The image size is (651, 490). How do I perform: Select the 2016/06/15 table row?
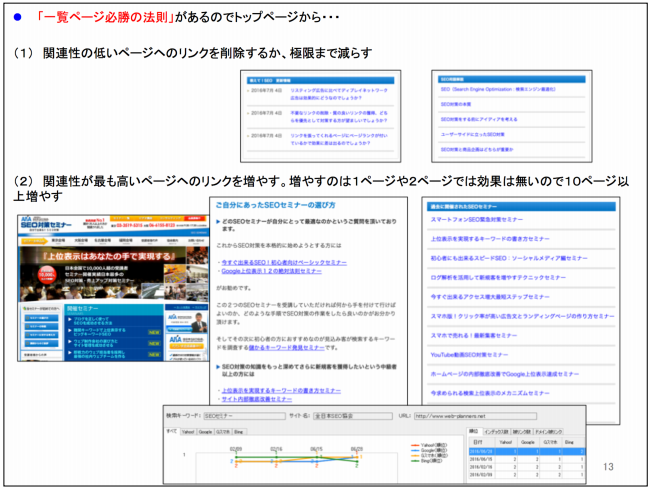tap(527, 459)
